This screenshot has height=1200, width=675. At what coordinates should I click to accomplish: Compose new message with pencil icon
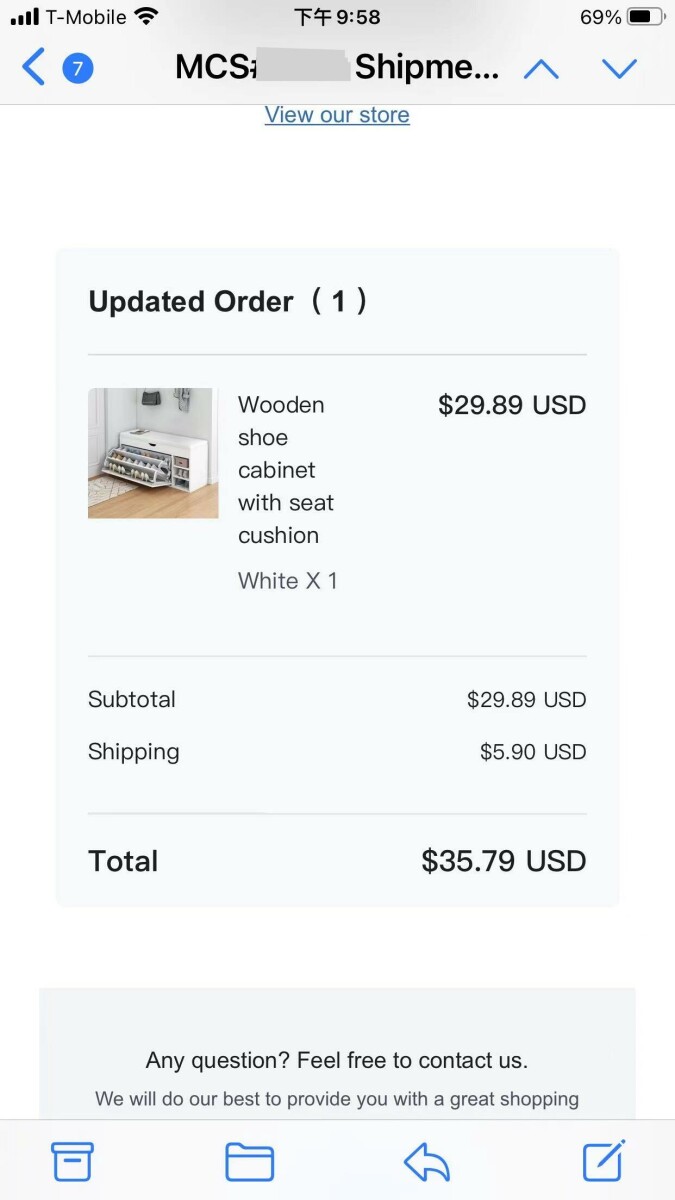click(604, 1160)
